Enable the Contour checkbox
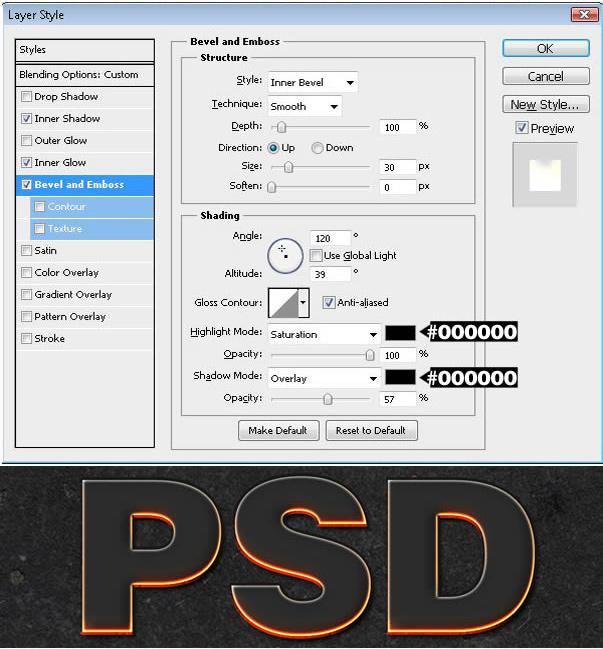603x649 pixels. (40, 207)
